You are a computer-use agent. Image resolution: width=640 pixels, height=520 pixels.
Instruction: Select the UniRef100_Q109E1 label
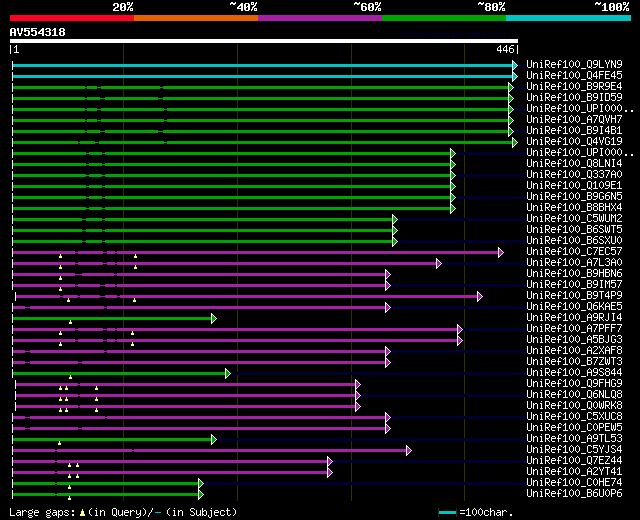[x=574, y=185]
